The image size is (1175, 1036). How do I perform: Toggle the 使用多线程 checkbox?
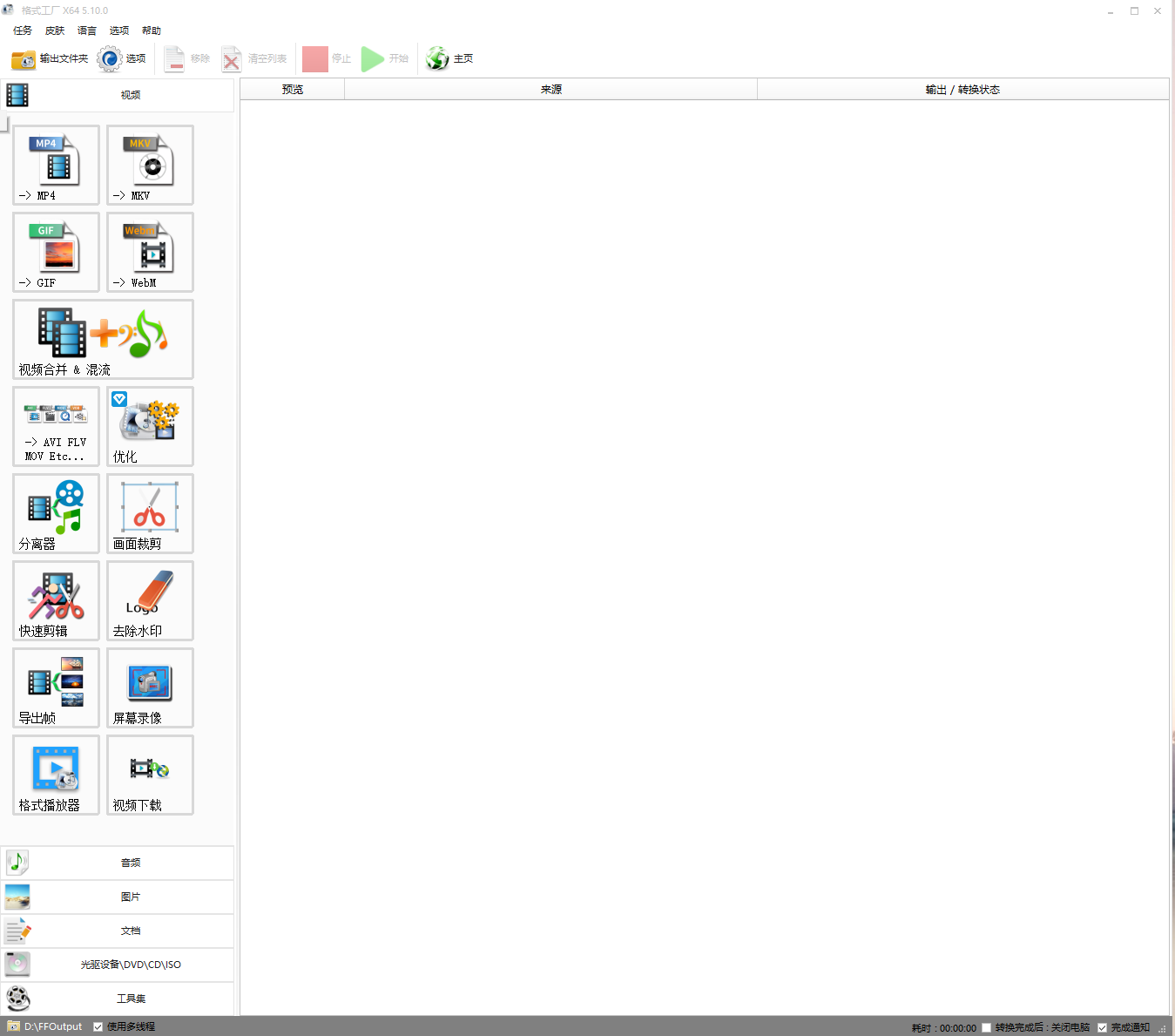(98, 1027)
